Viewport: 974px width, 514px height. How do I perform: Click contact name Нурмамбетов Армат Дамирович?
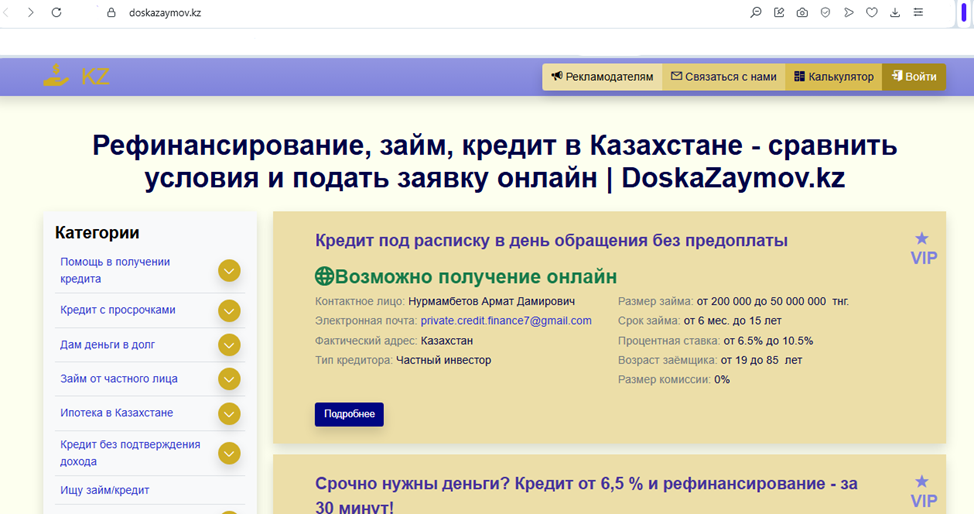click(491, 301)
